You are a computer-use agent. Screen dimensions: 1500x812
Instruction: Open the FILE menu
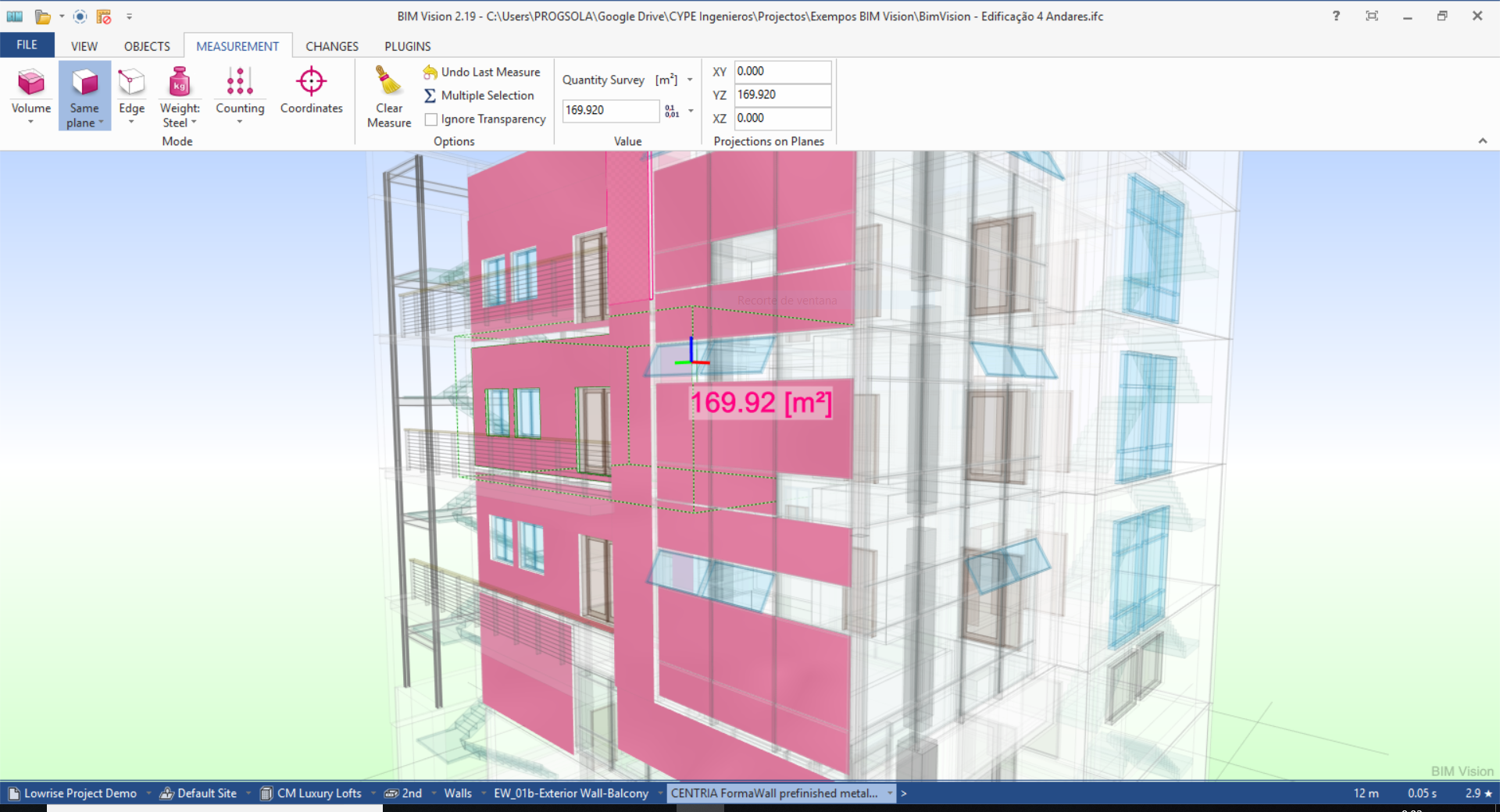click(x=27, y=45)
